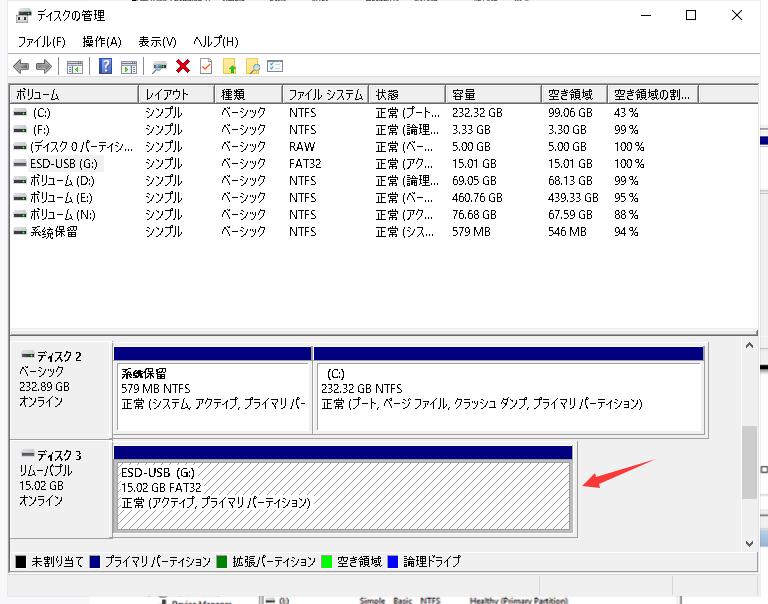The height and width of the screenshot is (604, 768).
Task: Click the black 未割り当て legend swatch
Action: 21,561
